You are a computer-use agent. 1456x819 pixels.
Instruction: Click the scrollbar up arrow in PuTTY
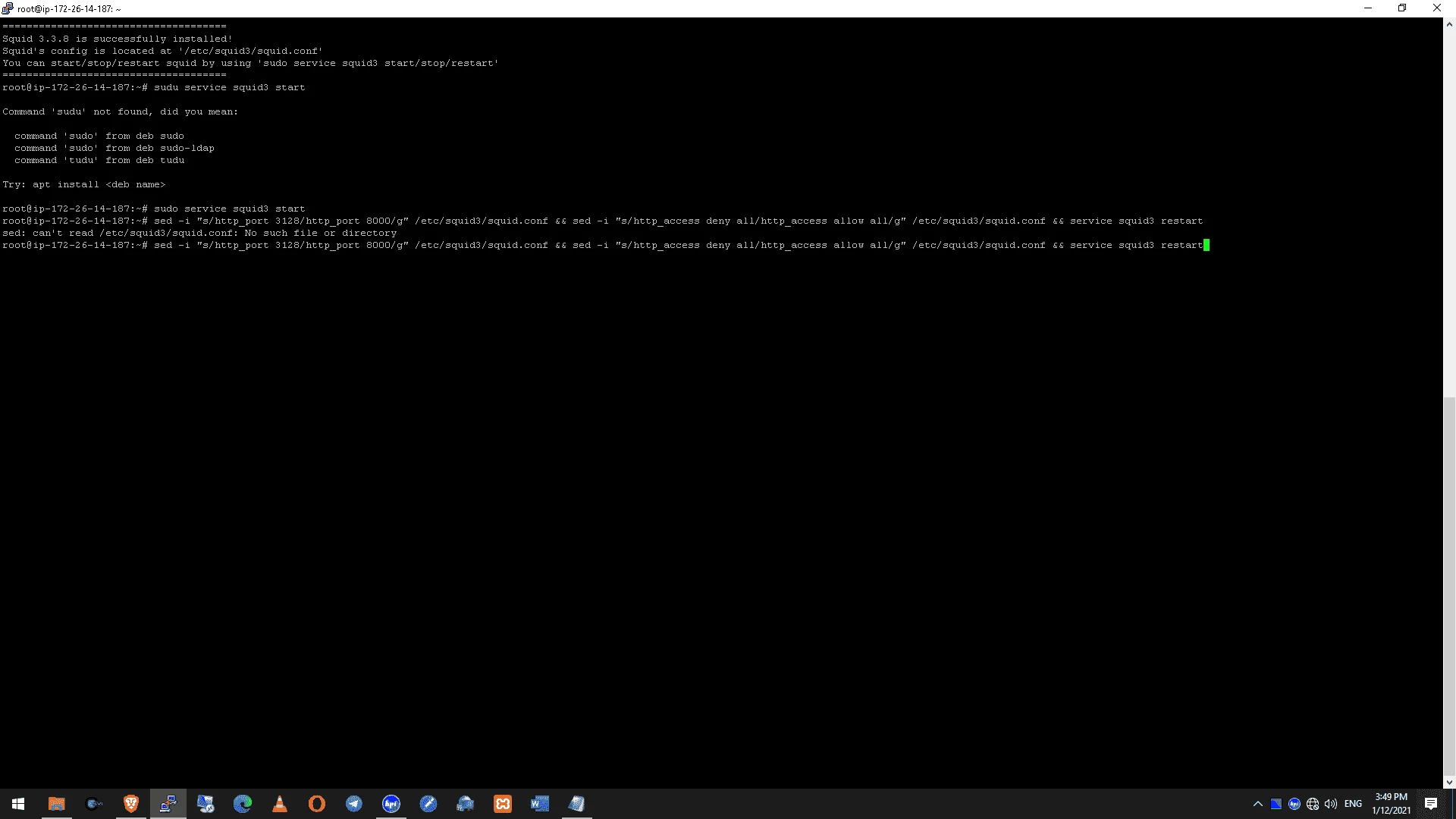pyautogui.click(x=1449, y=24)
